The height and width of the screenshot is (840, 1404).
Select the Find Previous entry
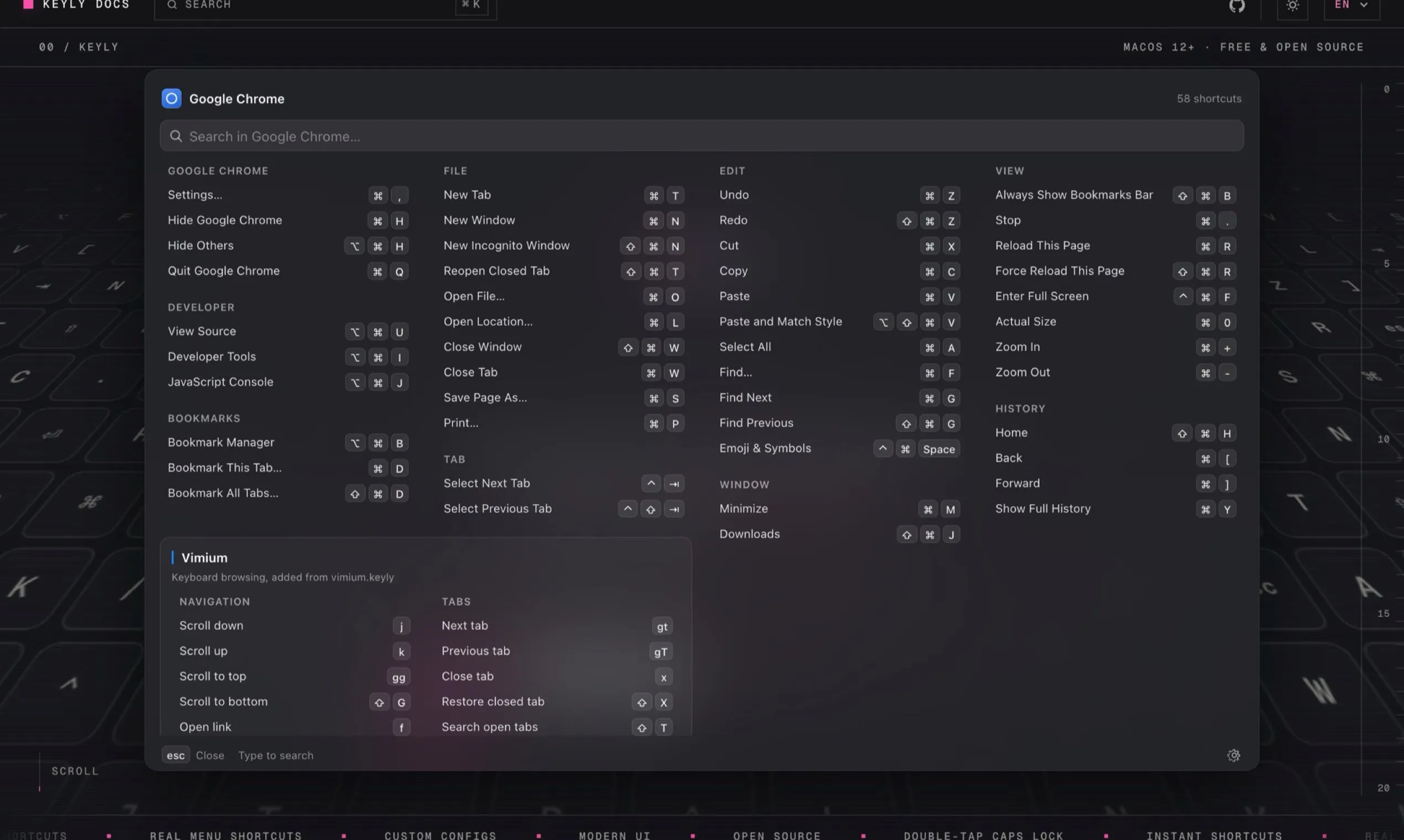coord(840,423)
